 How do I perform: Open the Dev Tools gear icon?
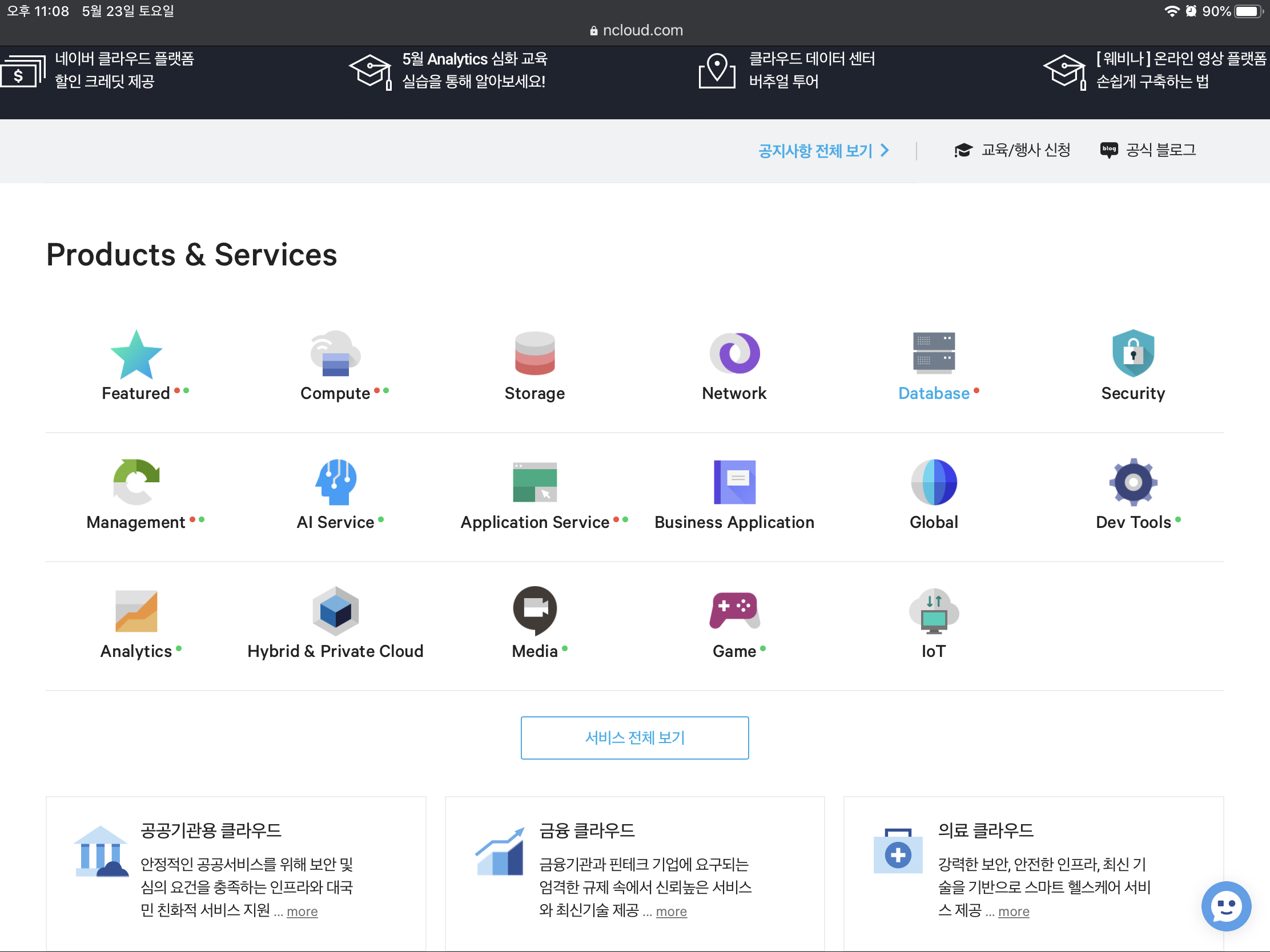click(x=1133, y=482)
